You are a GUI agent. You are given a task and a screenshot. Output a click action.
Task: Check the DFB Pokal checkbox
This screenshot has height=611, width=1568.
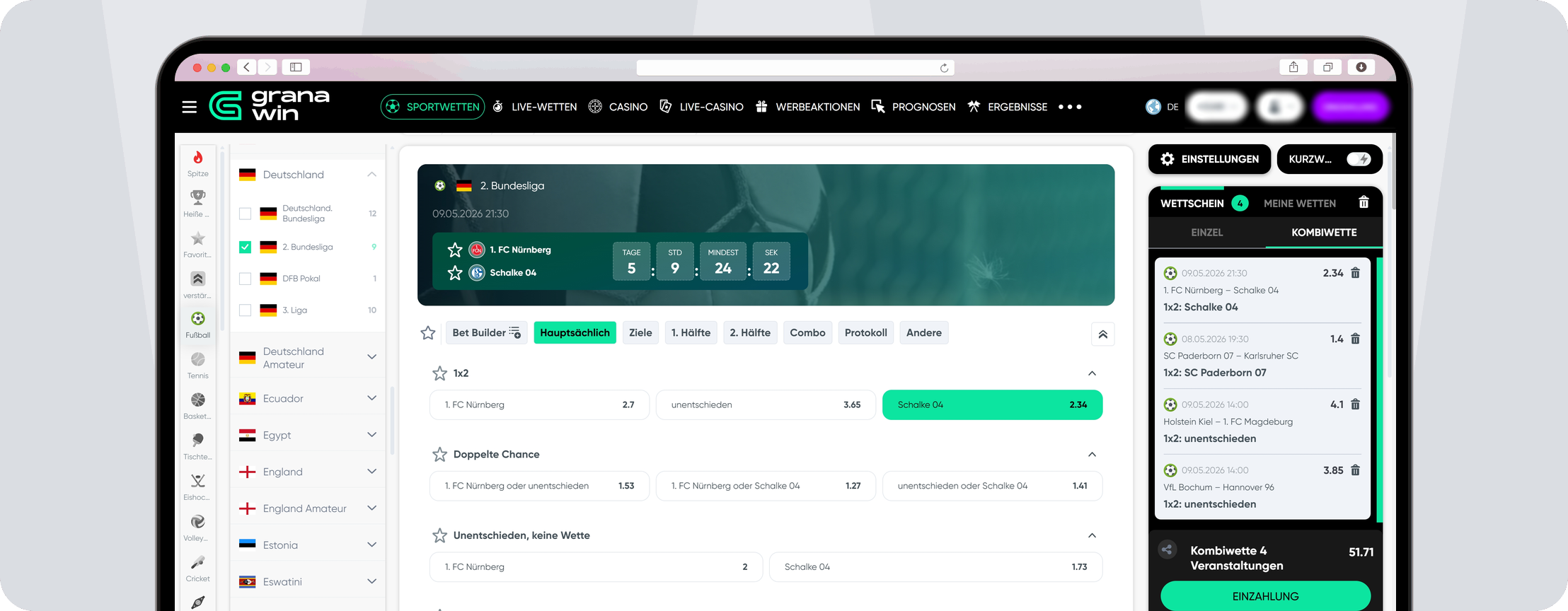[x=245, y=279]
